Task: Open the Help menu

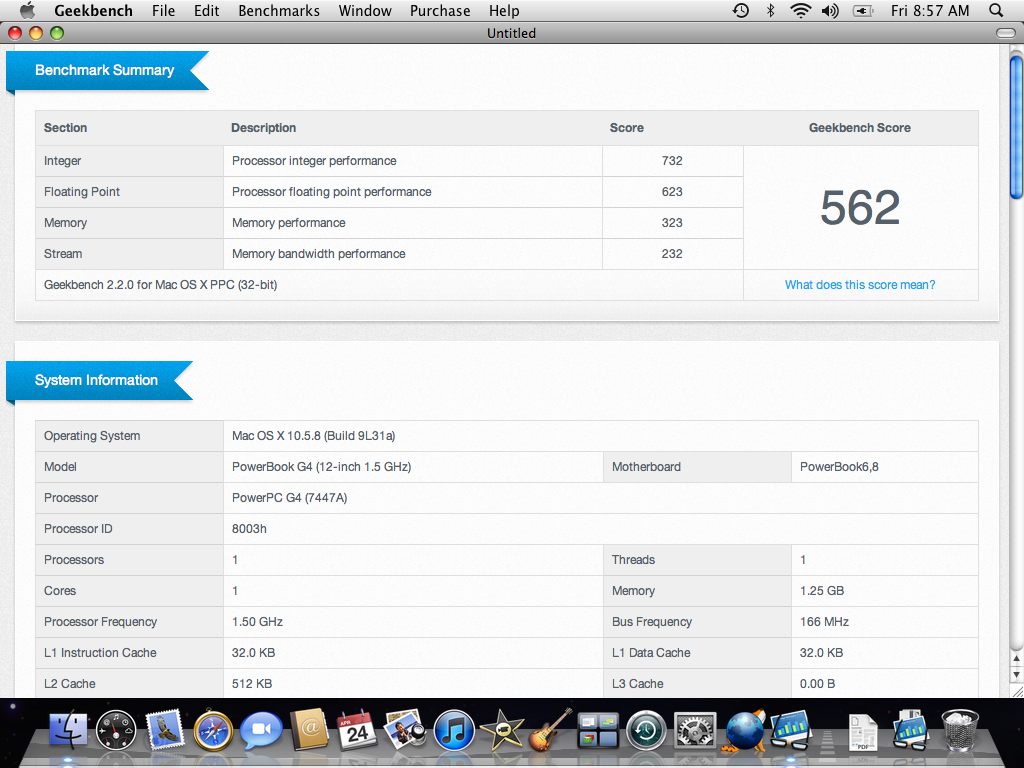Action: tap(504, 10)
